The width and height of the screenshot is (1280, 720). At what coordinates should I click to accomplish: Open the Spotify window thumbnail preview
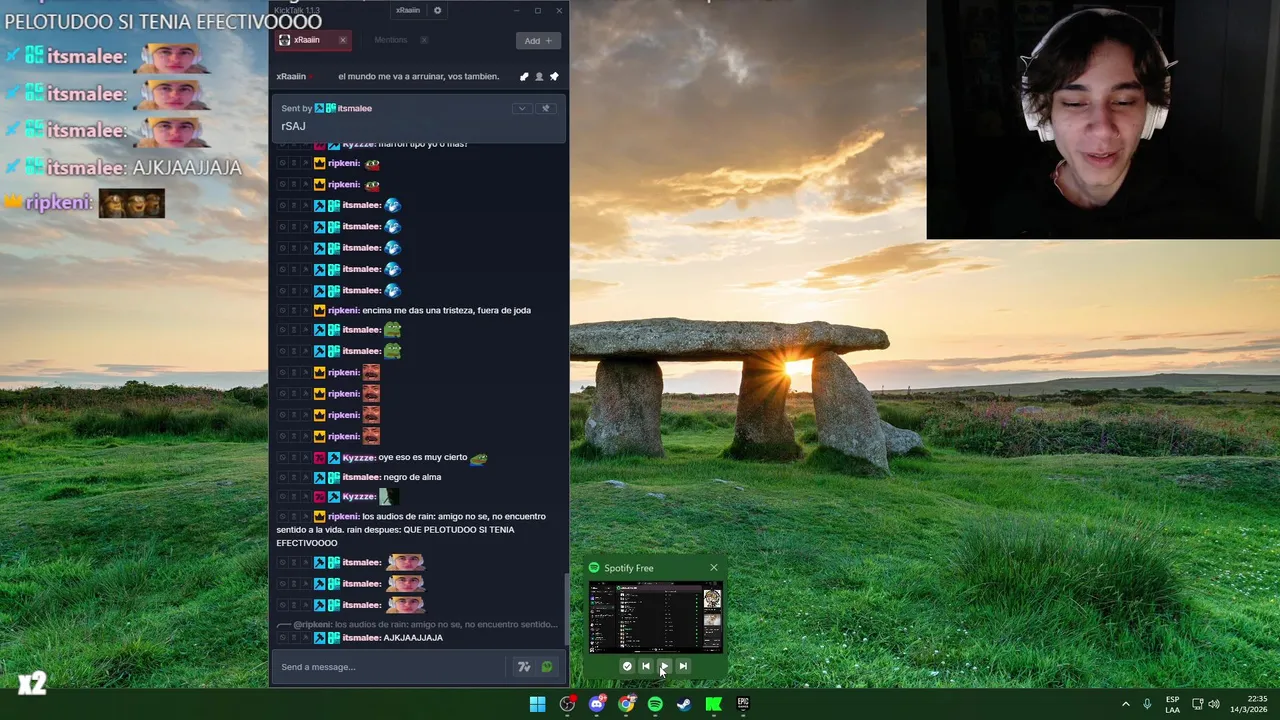(655, 617)
